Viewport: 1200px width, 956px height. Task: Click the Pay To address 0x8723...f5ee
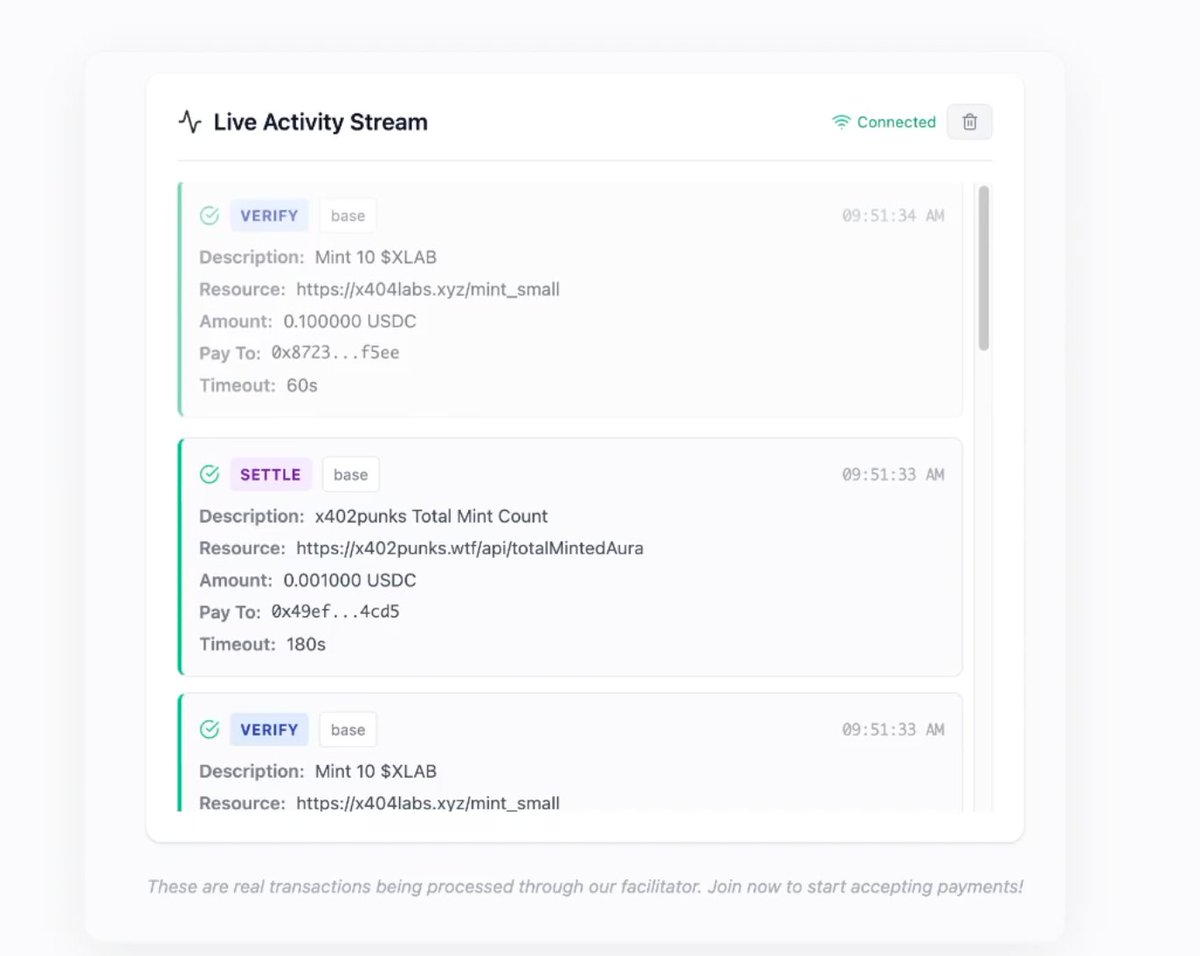(338, 353)
